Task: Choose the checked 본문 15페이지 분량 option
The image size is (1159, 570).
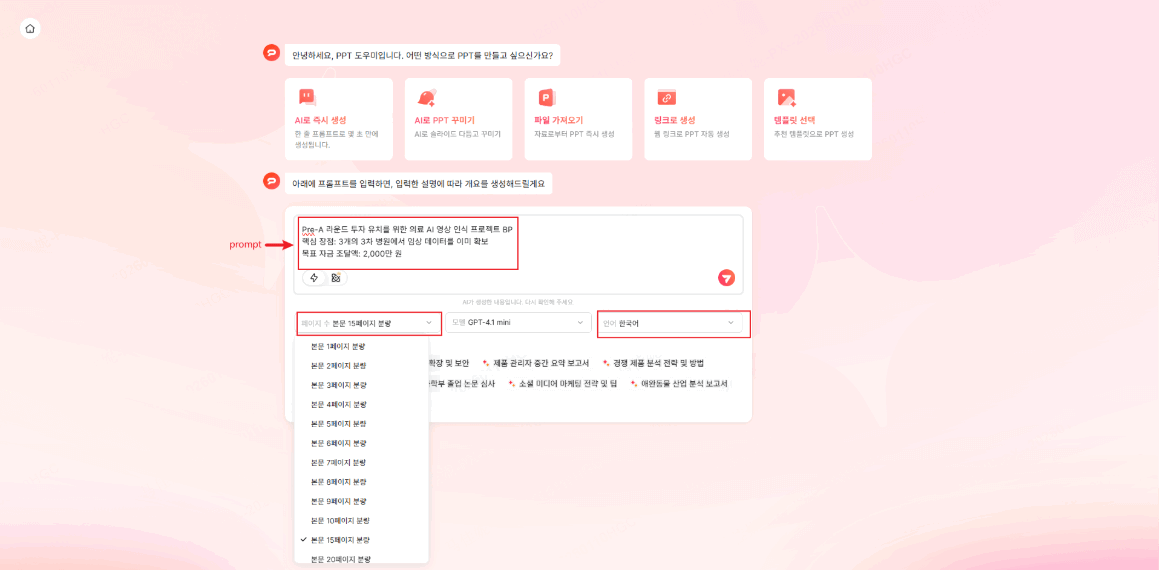Action: point(361,540)
